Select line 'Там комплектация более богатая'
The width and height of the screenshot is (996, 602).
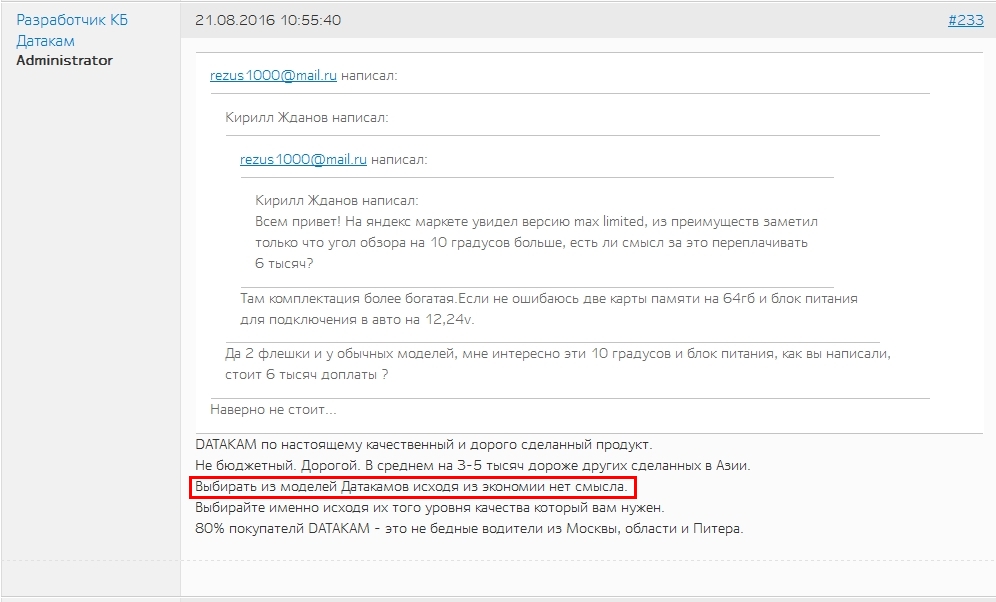point(549,298)
